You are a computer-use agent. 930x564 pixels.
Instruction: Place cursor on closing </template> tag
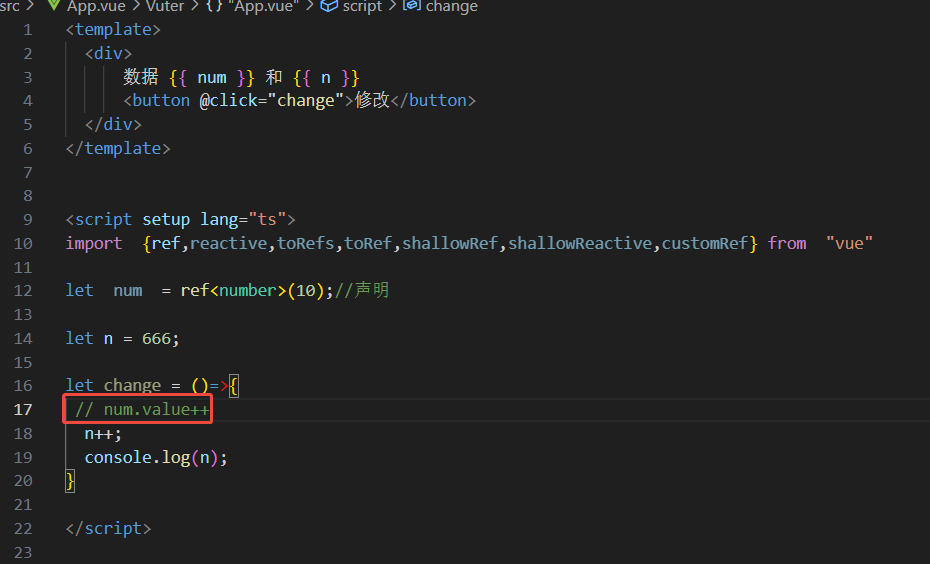pos(118,148)
